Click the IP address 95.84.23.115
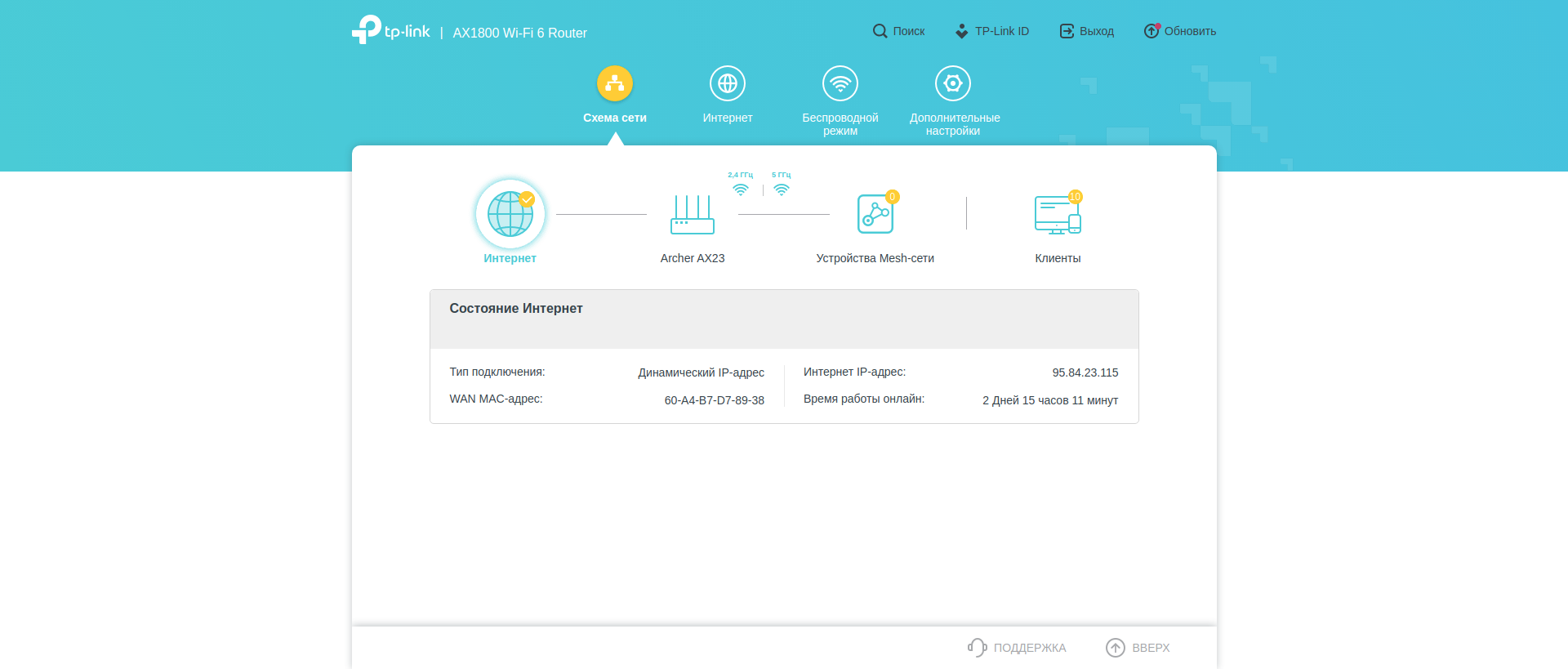 point(1085,372)
